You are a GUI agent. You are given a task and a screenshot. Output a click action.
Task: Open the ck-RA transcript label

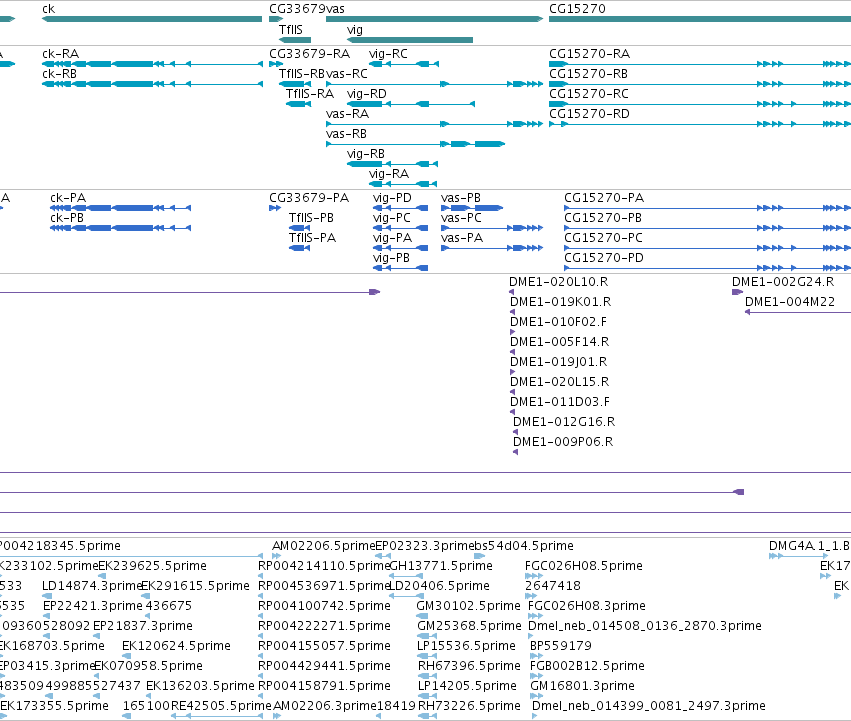pos(60,54)
